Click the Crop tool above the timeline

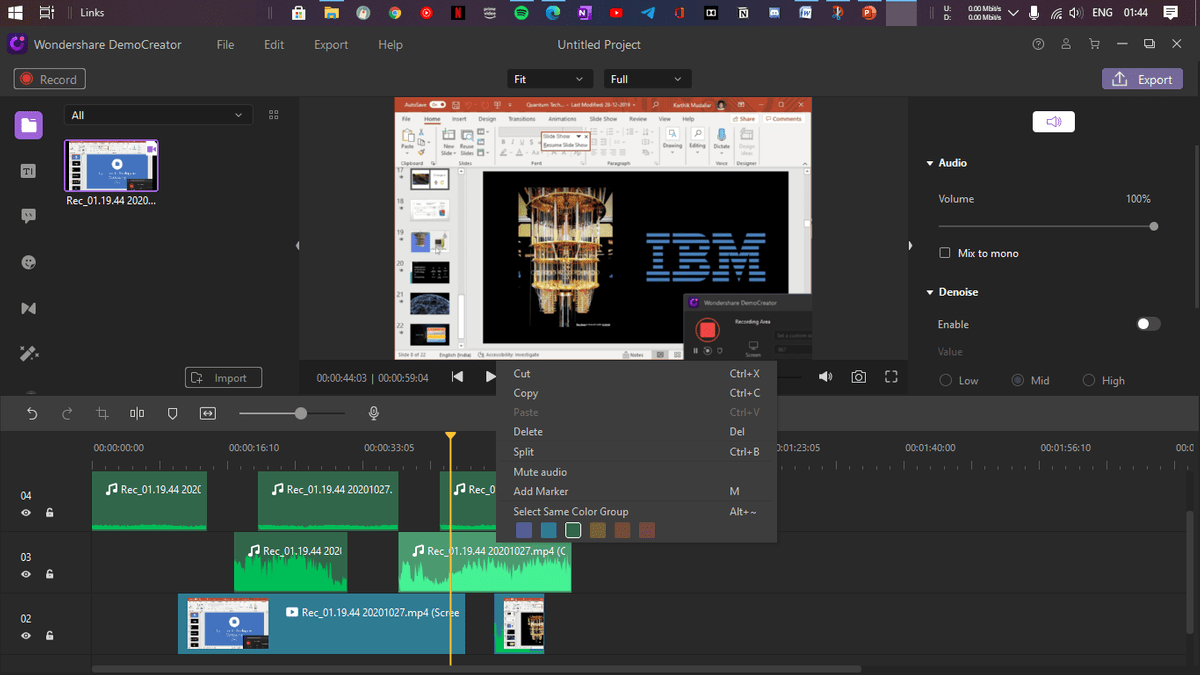point(101,413)
